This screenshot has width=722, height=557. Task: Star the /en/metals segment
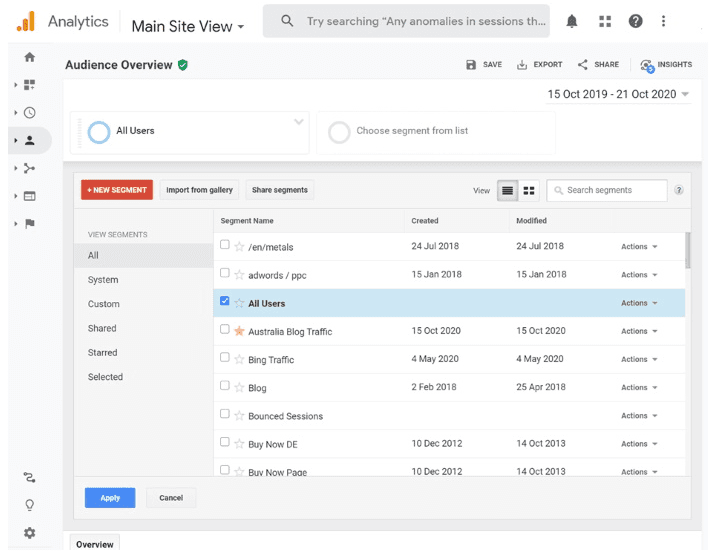pyautogui.click(x=239, y=247)
